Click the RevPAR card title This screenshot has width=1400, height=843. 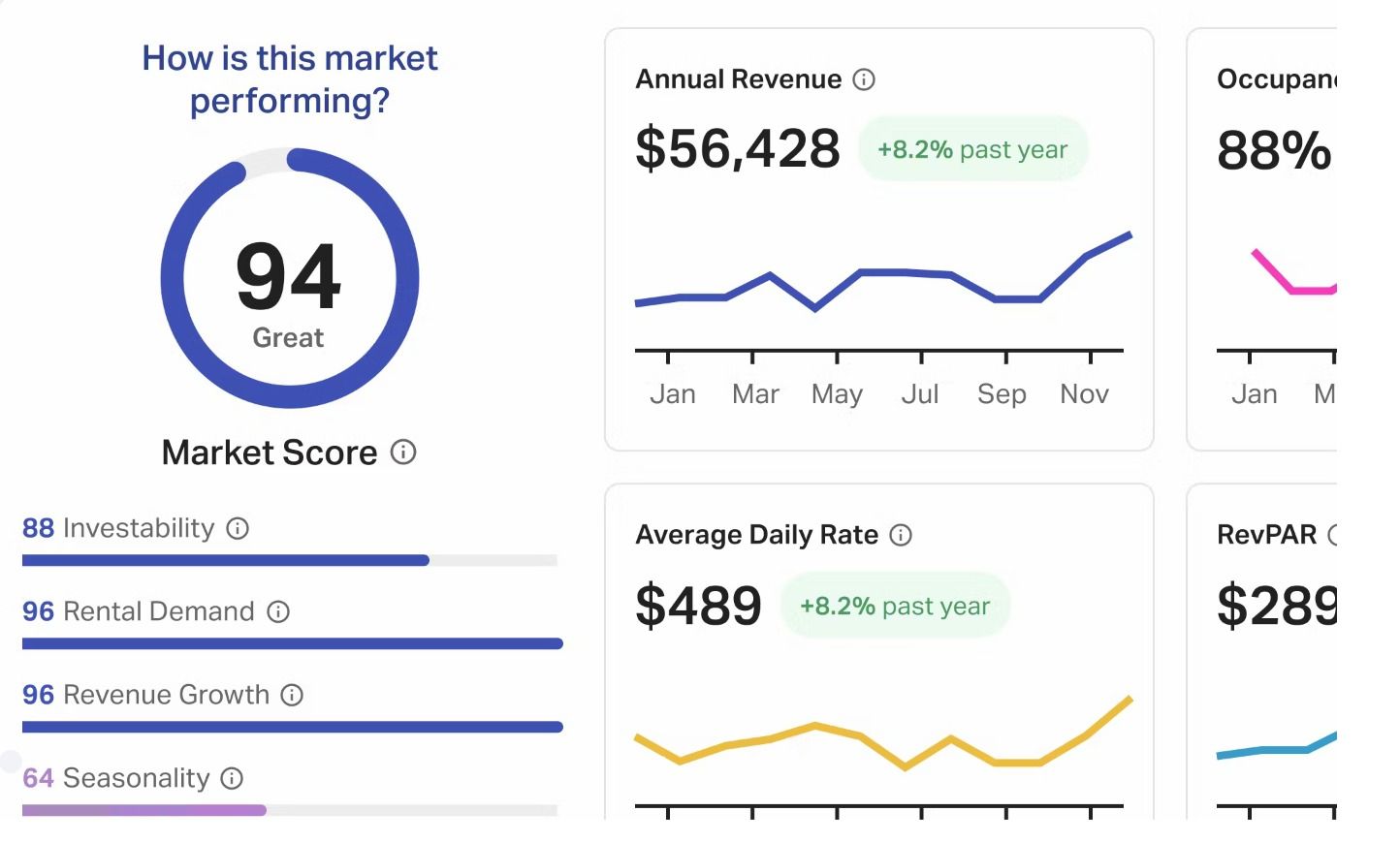tap(1267, 535)
